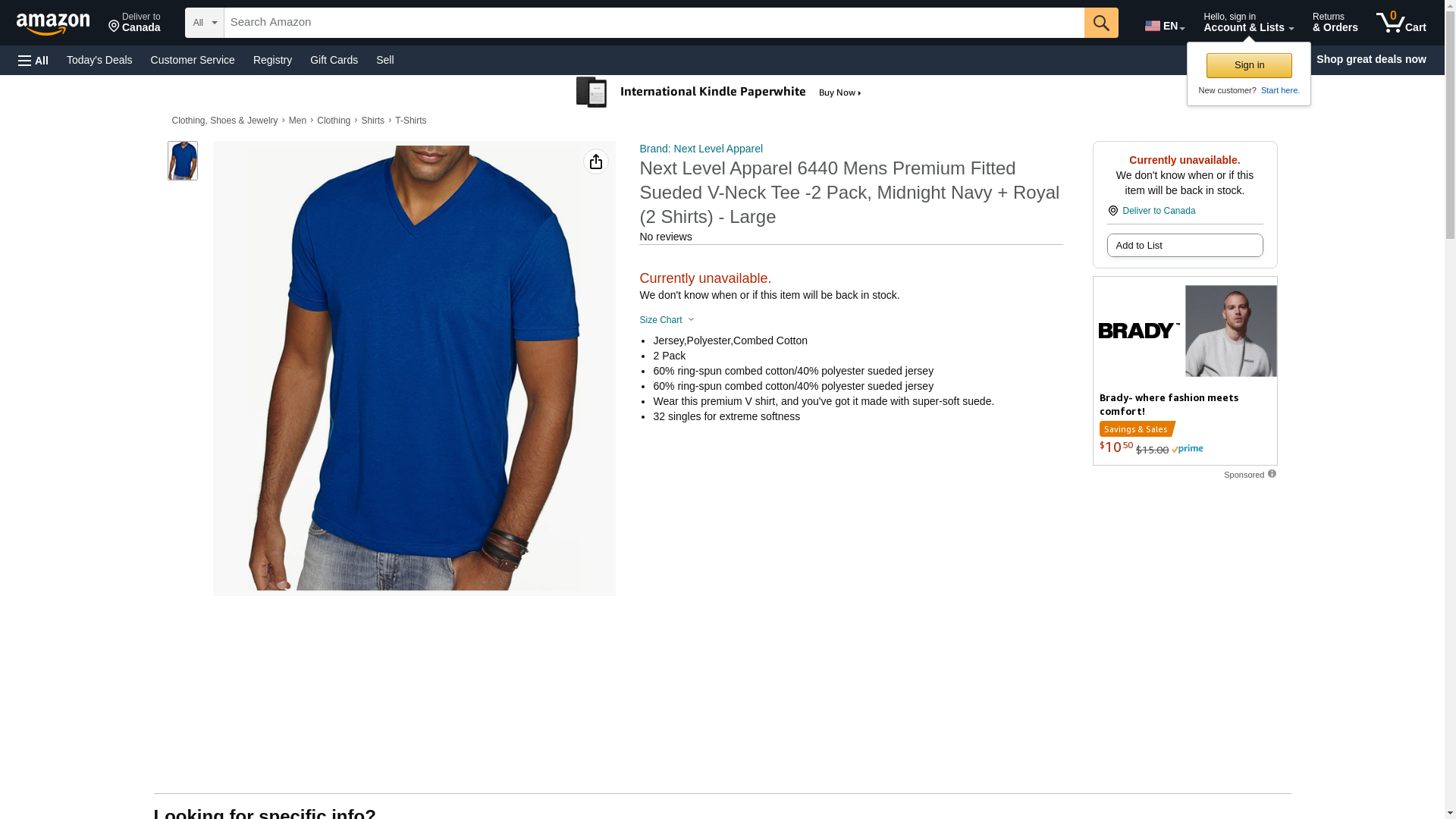Screen dimensions: 1456x819
Task: Expand the Size Chart dropdown
Action: point(667,320)
